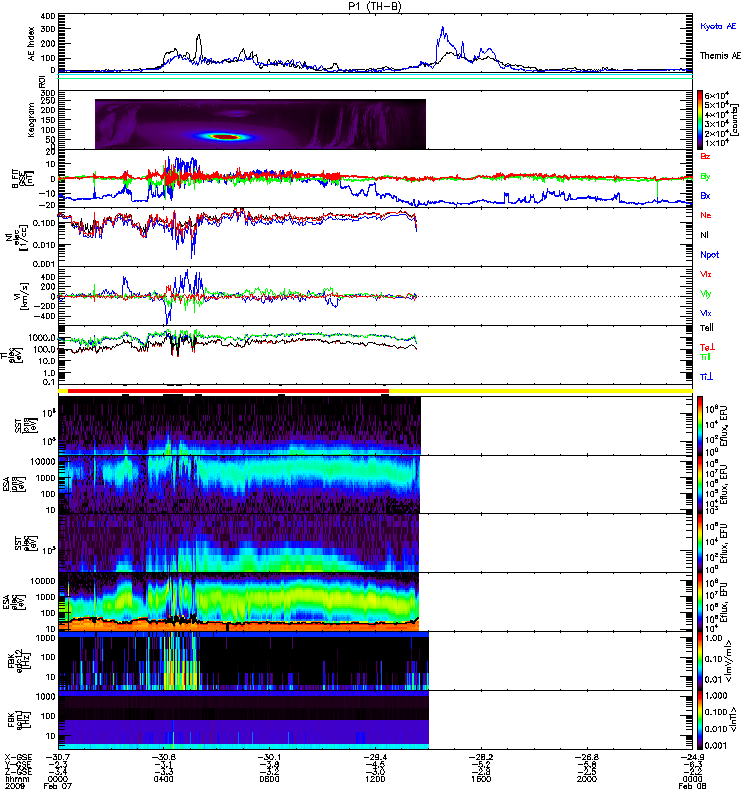The height and width of the screenshot is (800, 750).
Task: Click the 2000 time tick label
Action: click(x=586, y=779)
